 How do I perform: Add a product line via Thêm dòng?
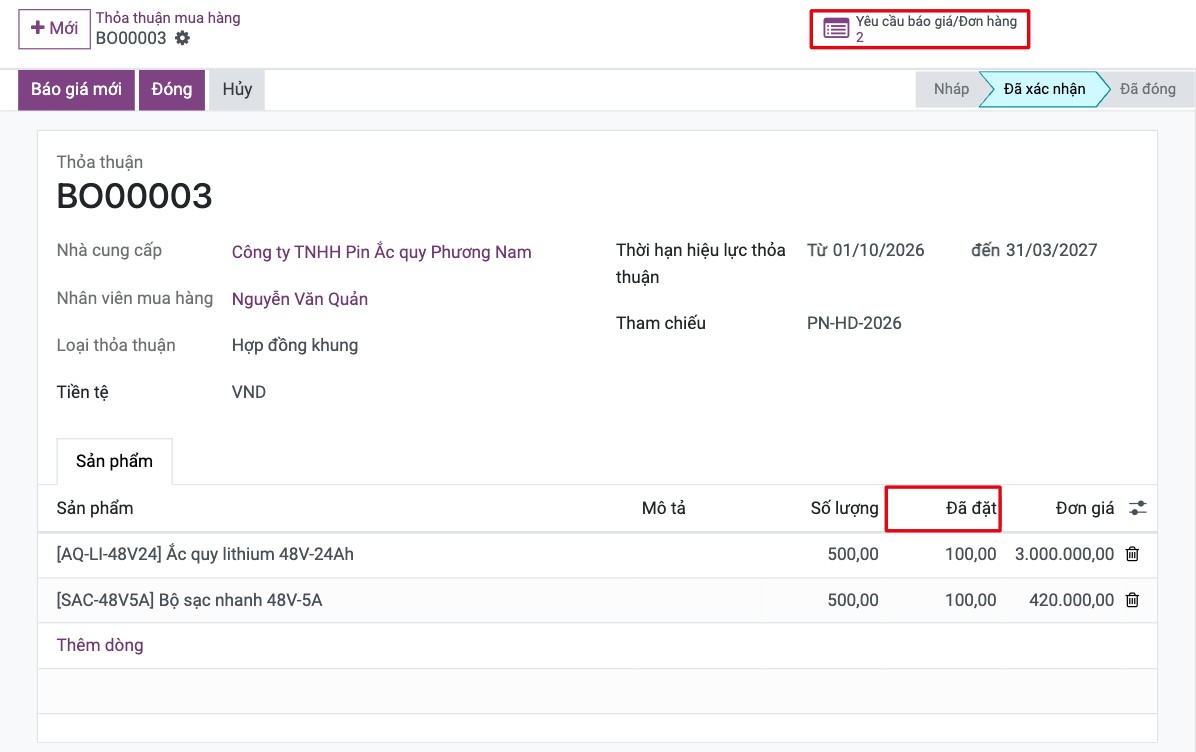tap(100, 645)
